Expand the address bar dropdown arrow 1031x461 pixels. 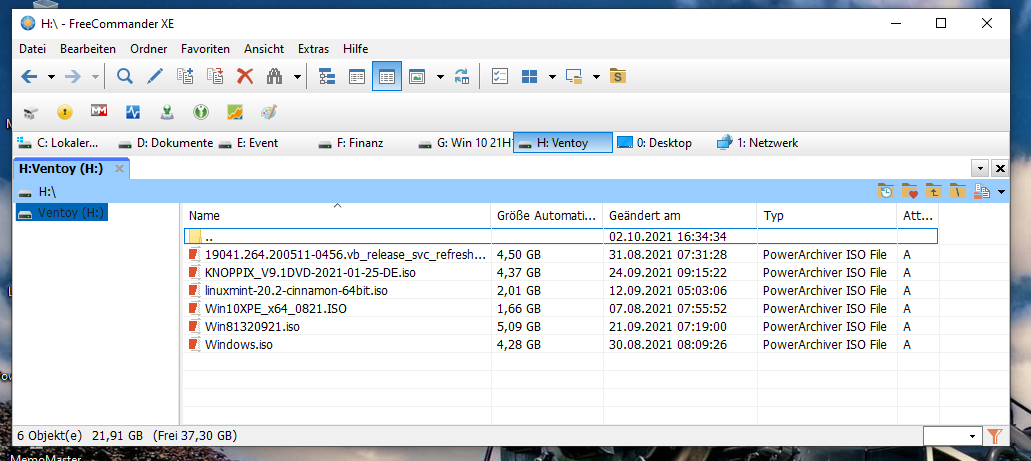1001,192
